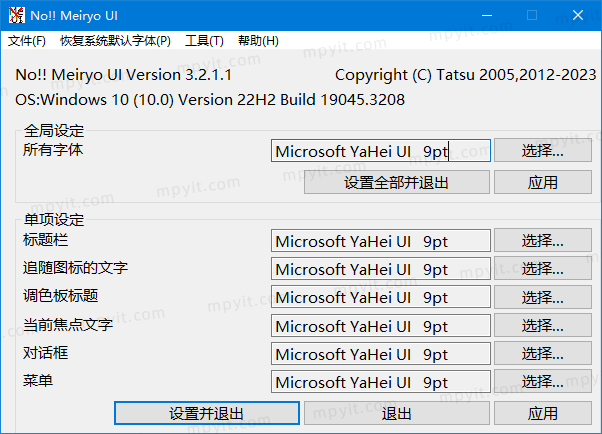This screenshot has width=602, height=434.
Task: Click the 菜单 label
Action: [x=38, y=381]
